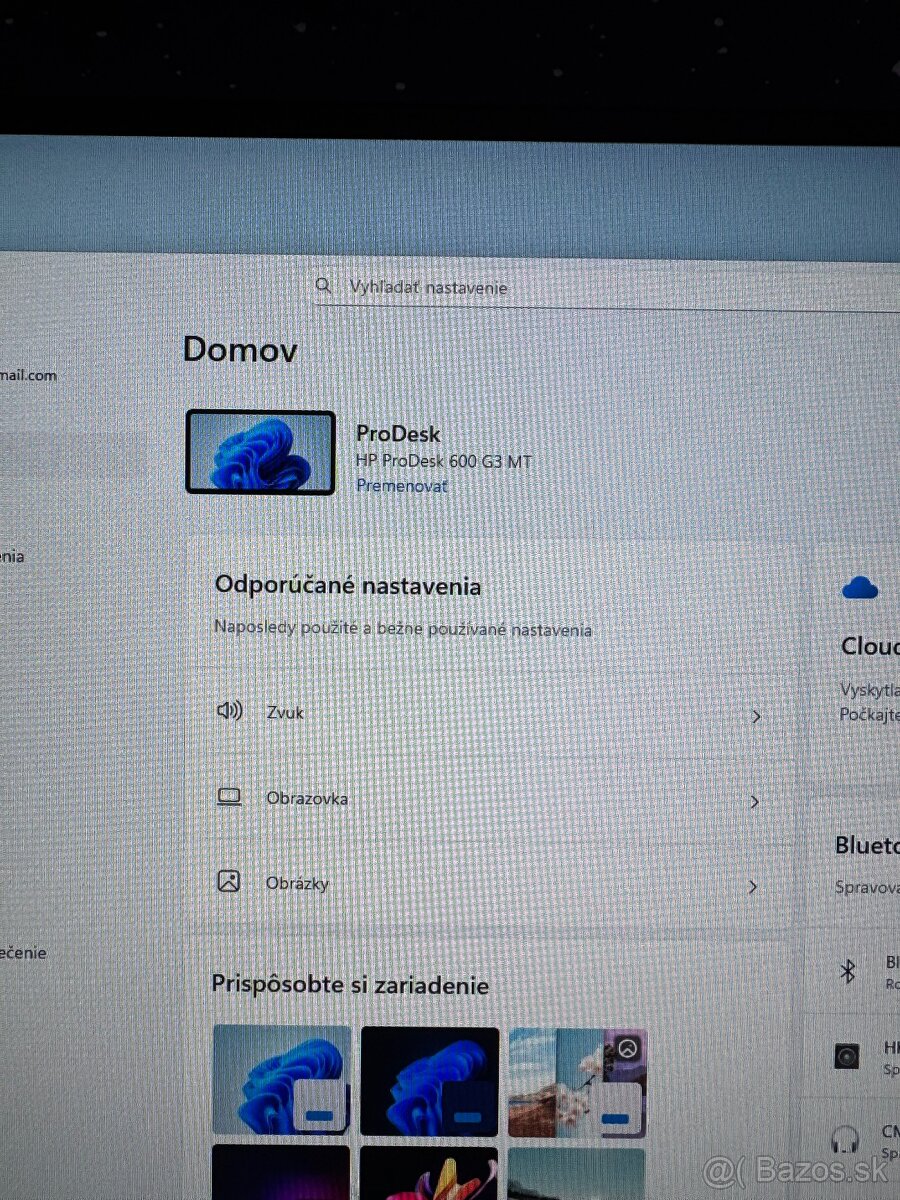The width and height of the screenshot is (900, 1200).
Task: Click the Obrázky picture icon
Action: (x=229, y=882)
